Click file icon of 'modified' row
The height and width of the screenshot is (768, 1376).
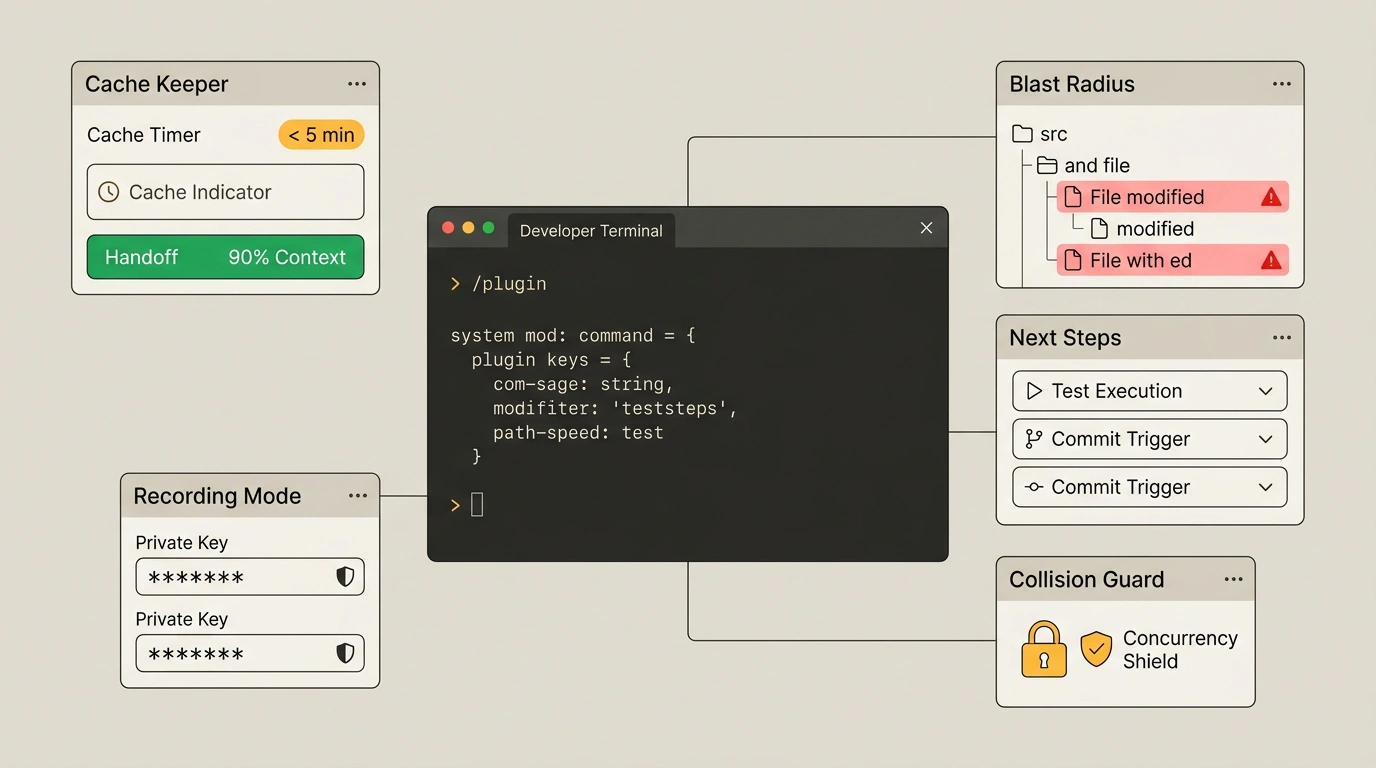click(x=1099, y=229)
